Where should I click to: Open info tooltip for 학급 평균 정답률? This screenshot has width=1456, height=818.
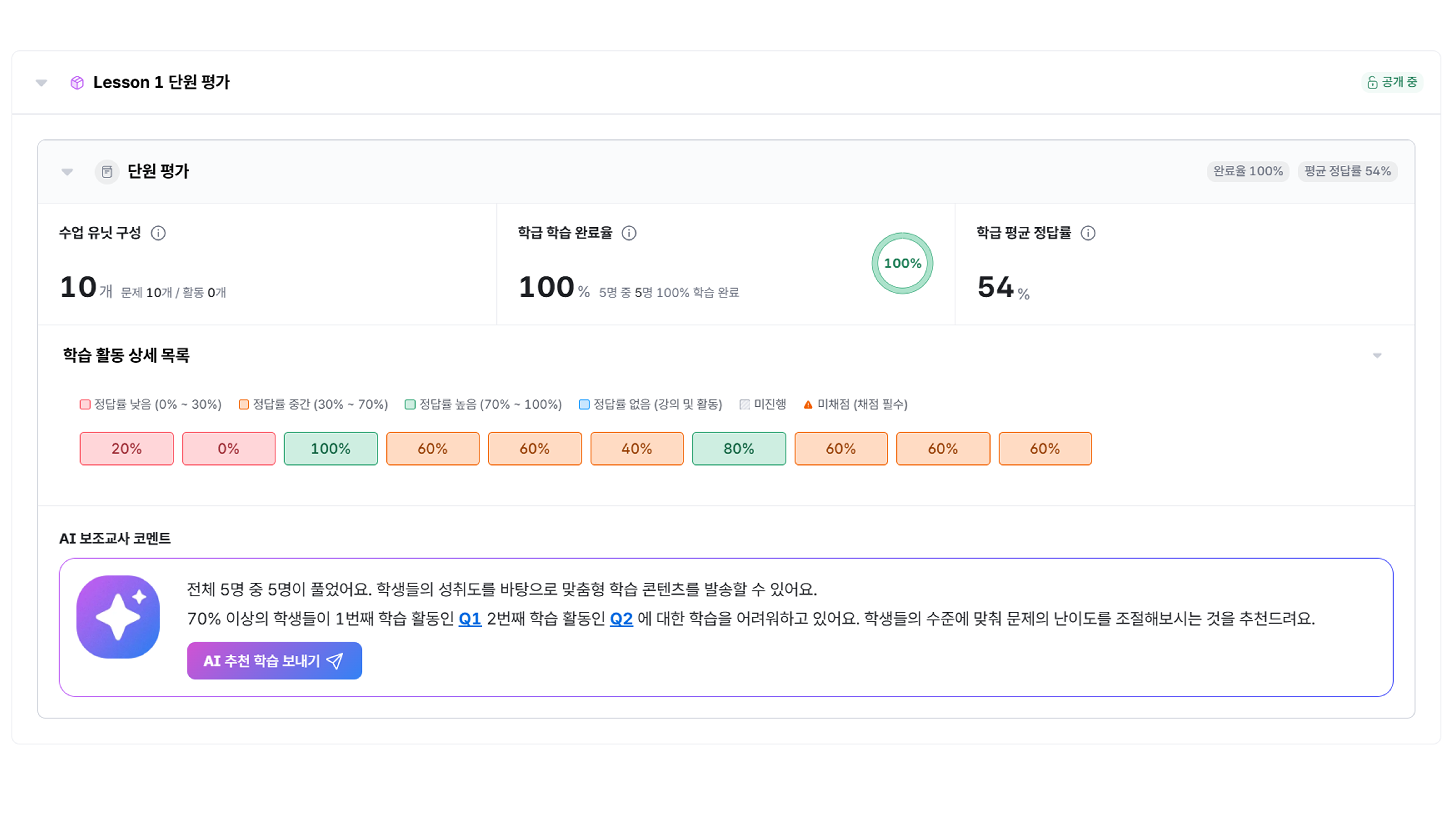click(1088, 233)
